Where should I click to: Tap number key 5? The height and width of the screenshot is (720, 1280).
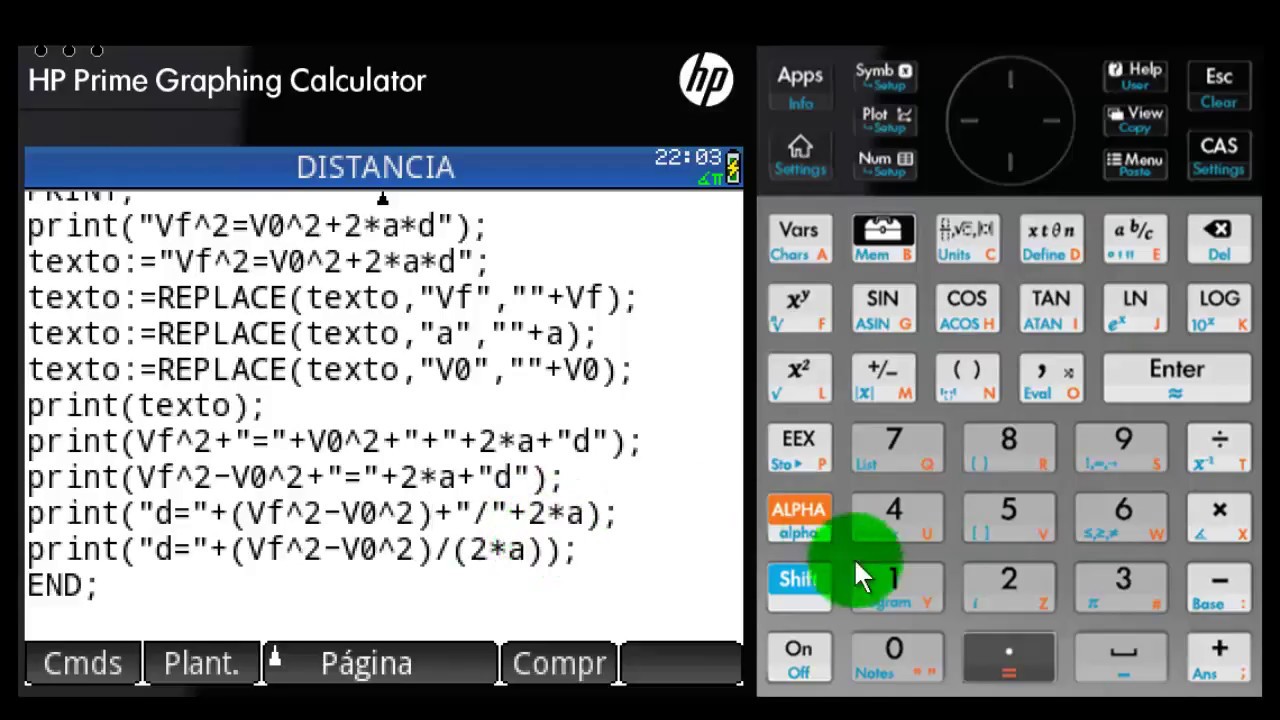1010,519
